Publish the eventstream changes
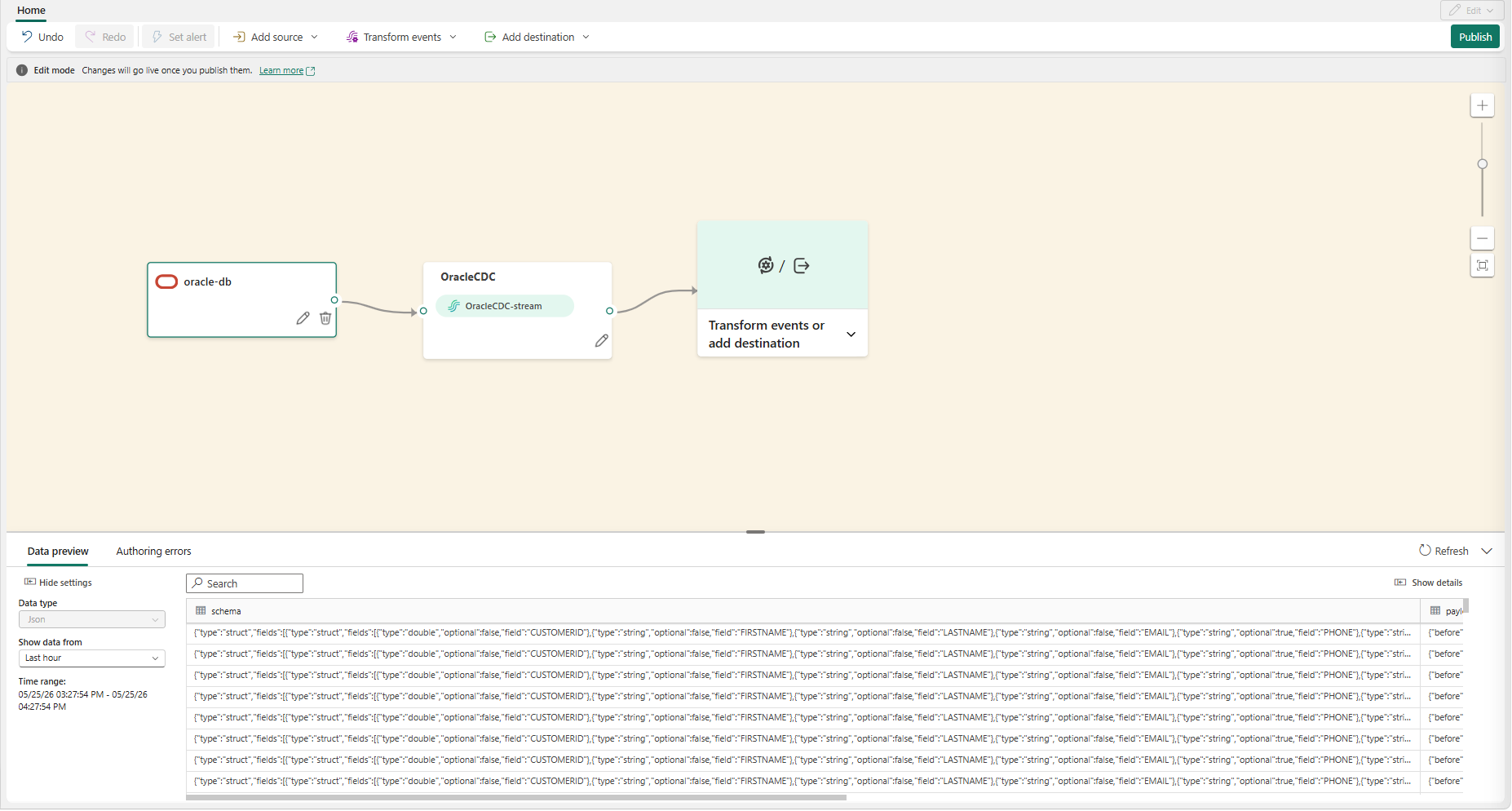1512x811 pixels. tap(1475, 37)
